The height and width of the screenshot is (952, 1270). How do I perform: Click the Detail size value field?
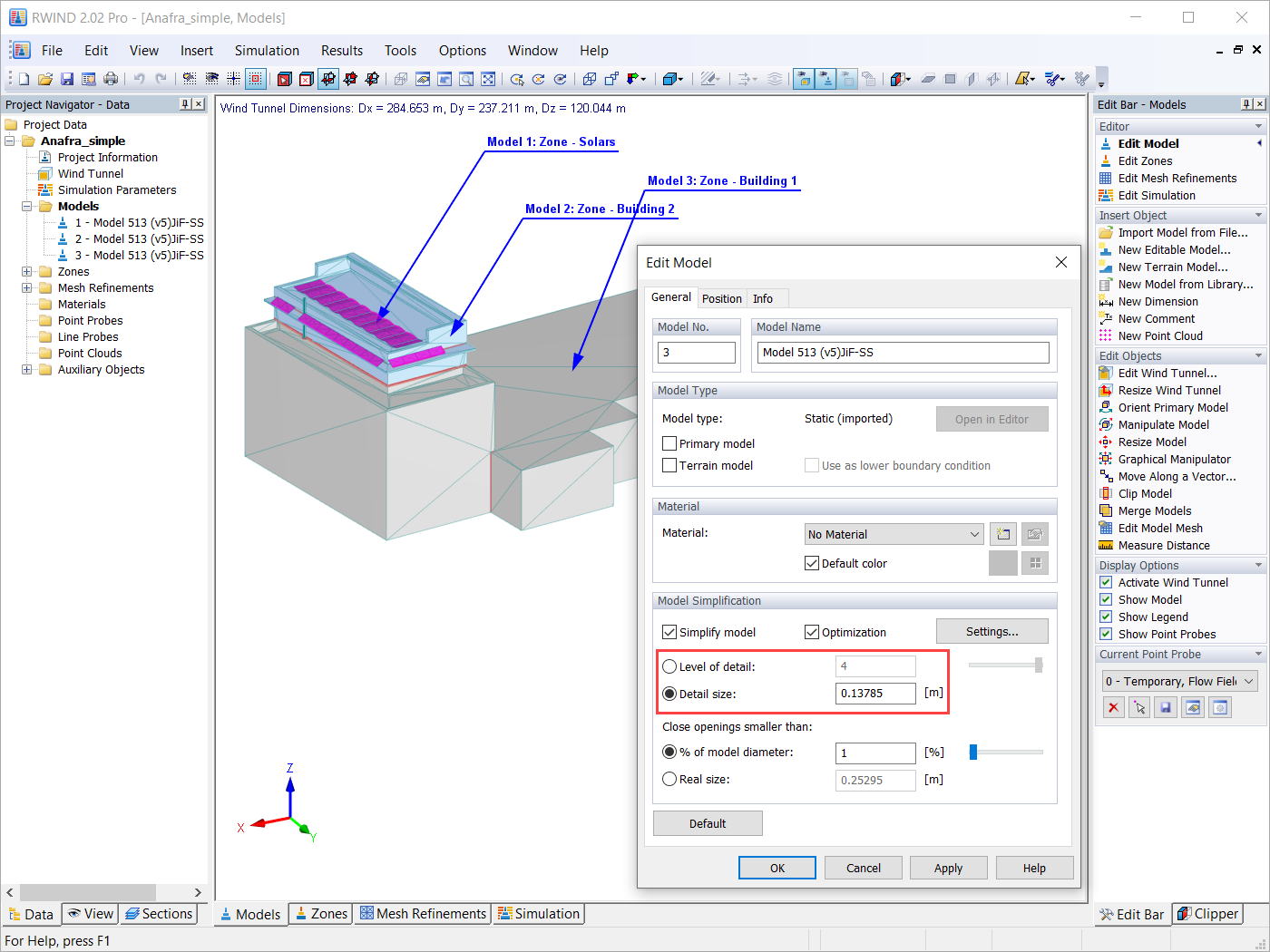coord(875,694)
